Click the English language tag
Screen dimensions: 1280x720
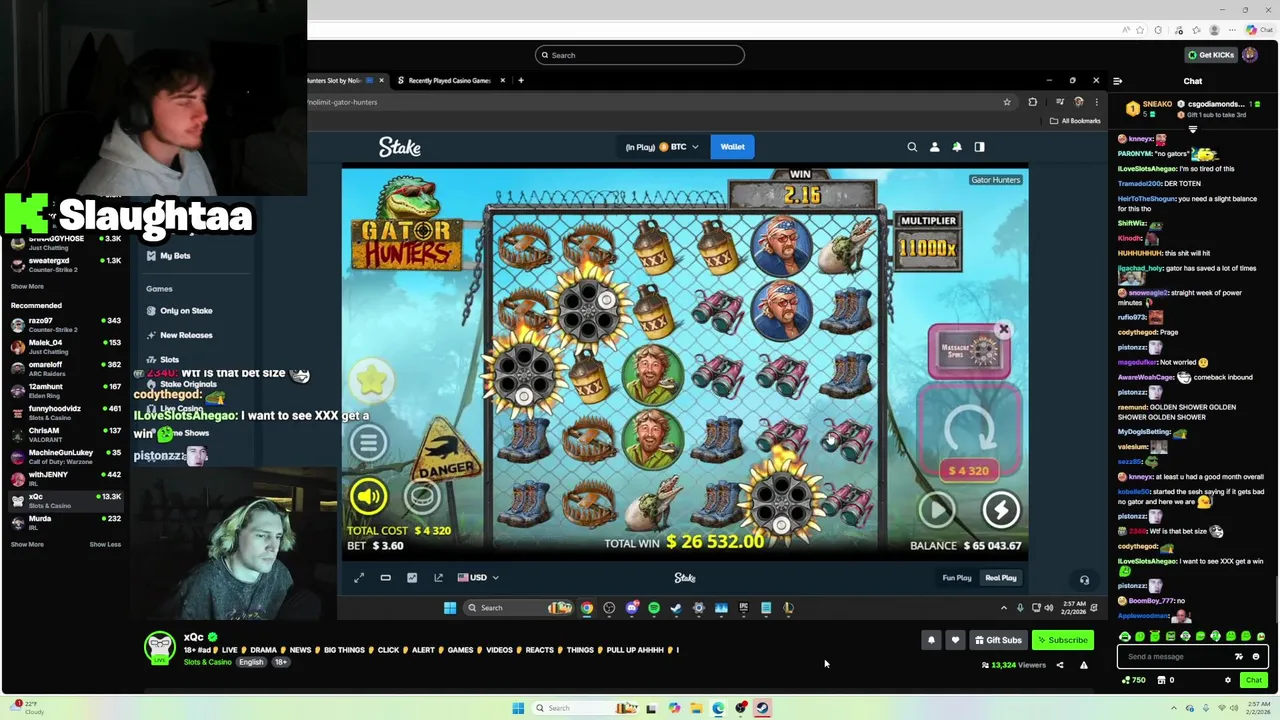(x=251, y=662)
